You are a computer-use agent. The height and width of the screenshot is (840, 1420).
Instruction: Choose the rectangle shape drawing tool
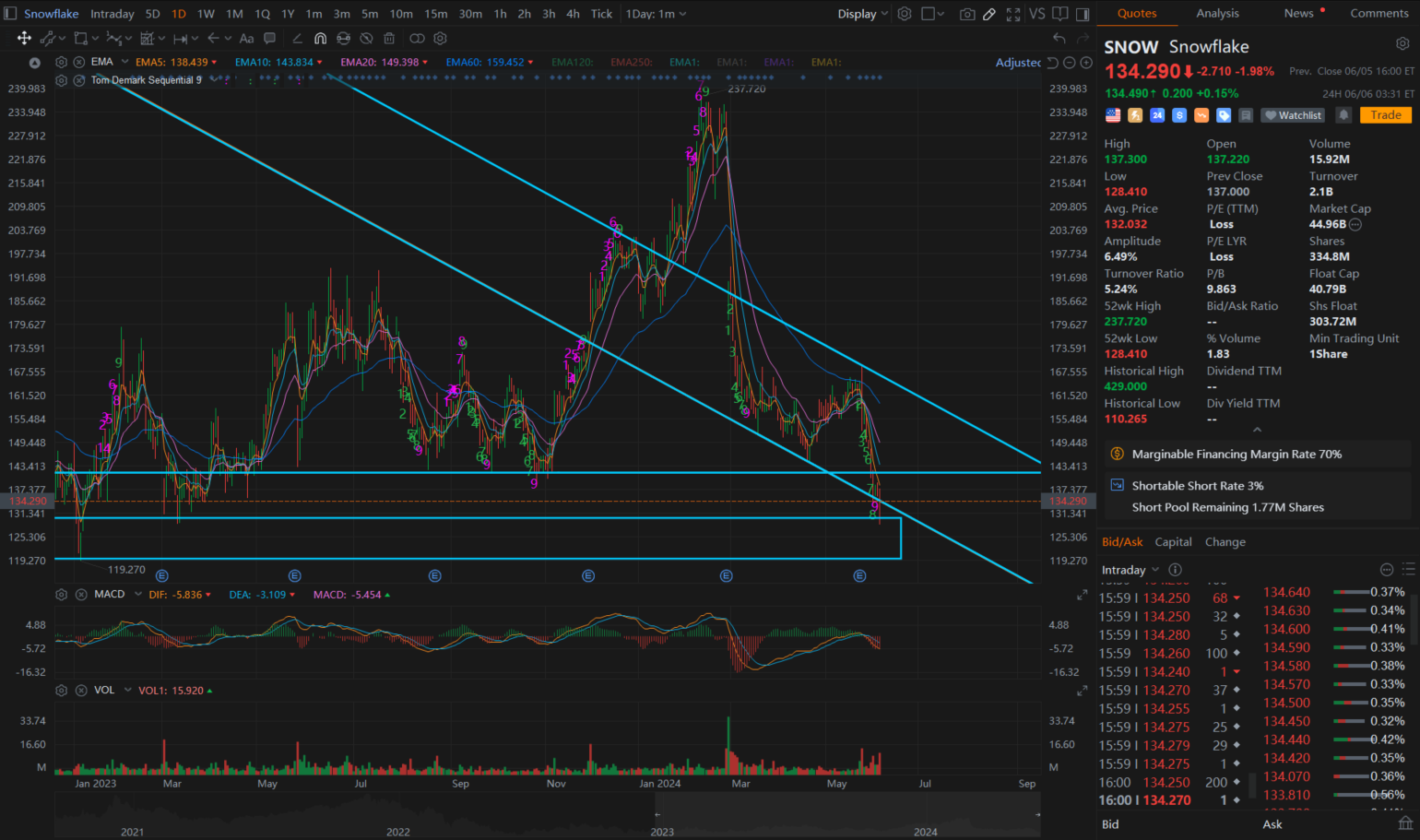click(81, 38)
